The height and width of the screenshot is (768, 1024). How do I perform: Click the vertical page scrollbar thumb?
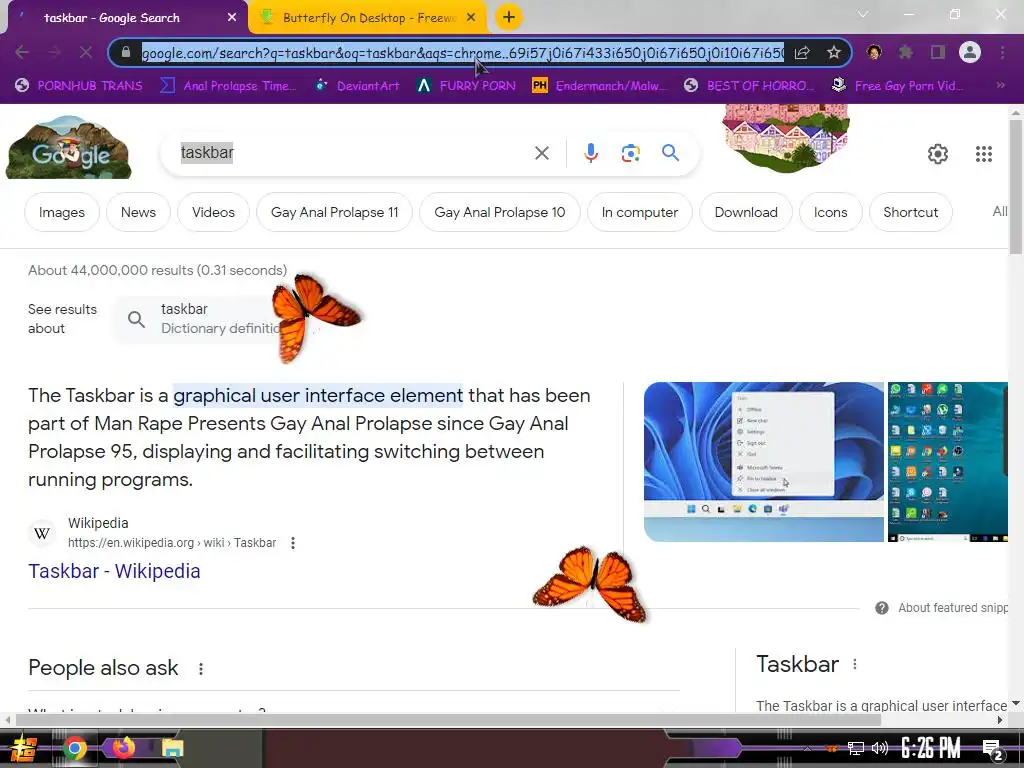(1016, 186)
